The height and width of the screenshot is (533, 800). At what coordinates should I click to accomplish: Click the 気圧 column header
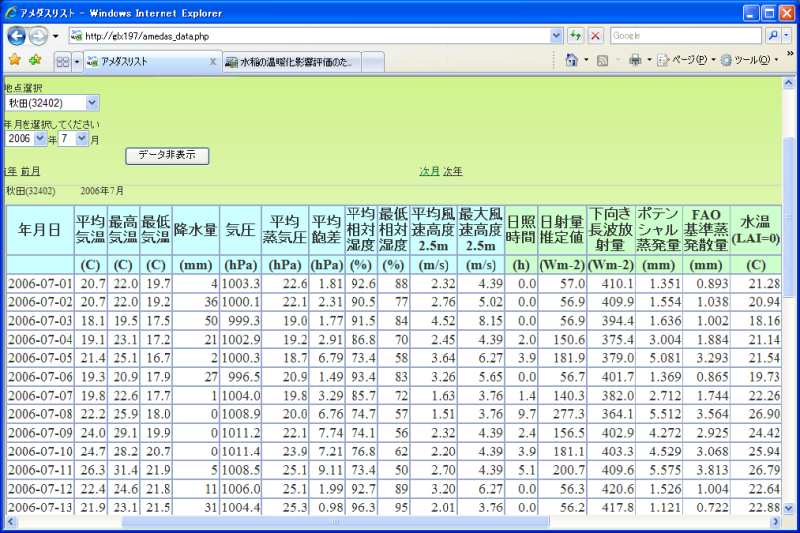[240, 230]
